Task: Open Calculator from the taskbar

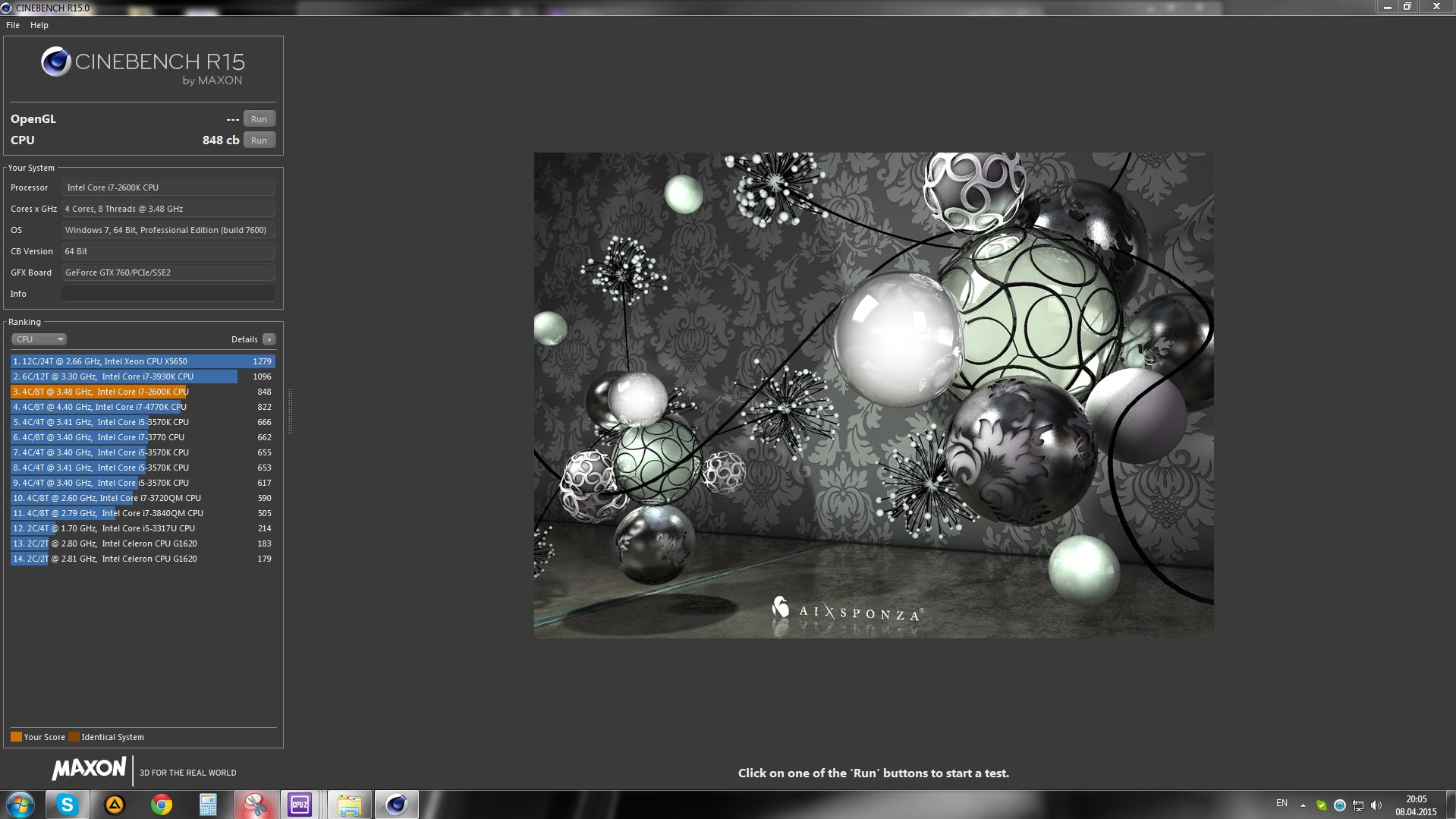Action: [208, 805]
